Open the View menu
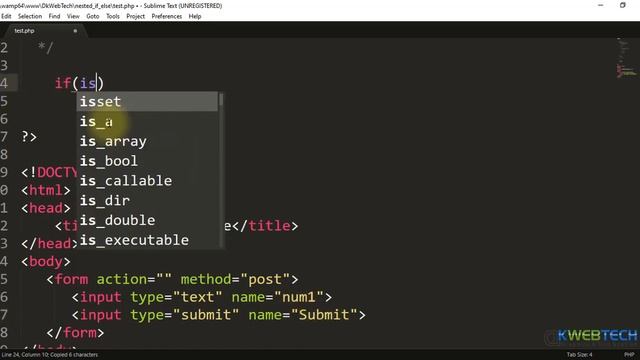Screen dimensions: 640x360 click(x=73, y=16)
